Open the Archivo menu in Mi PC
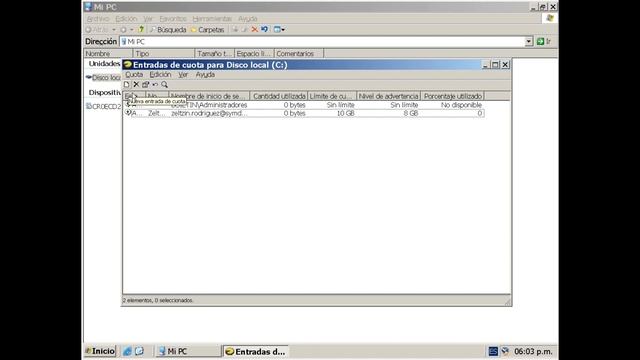The width and height of the screenshot is (640, 360). point(98,19)
